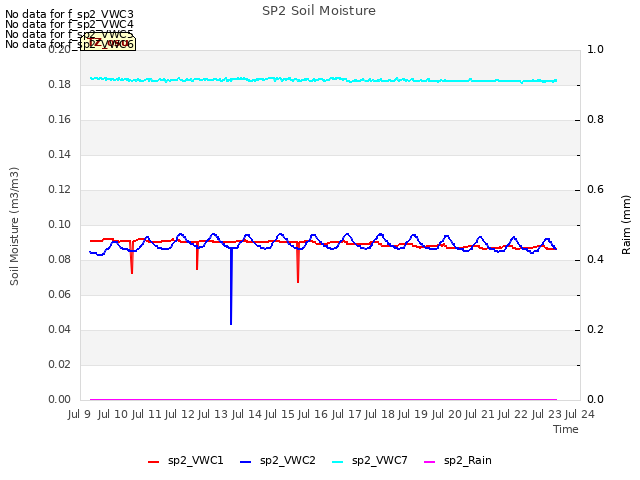Click the 0.2 right axis tick label
Screen dimensions: 640x480
[x=595, y=329]
